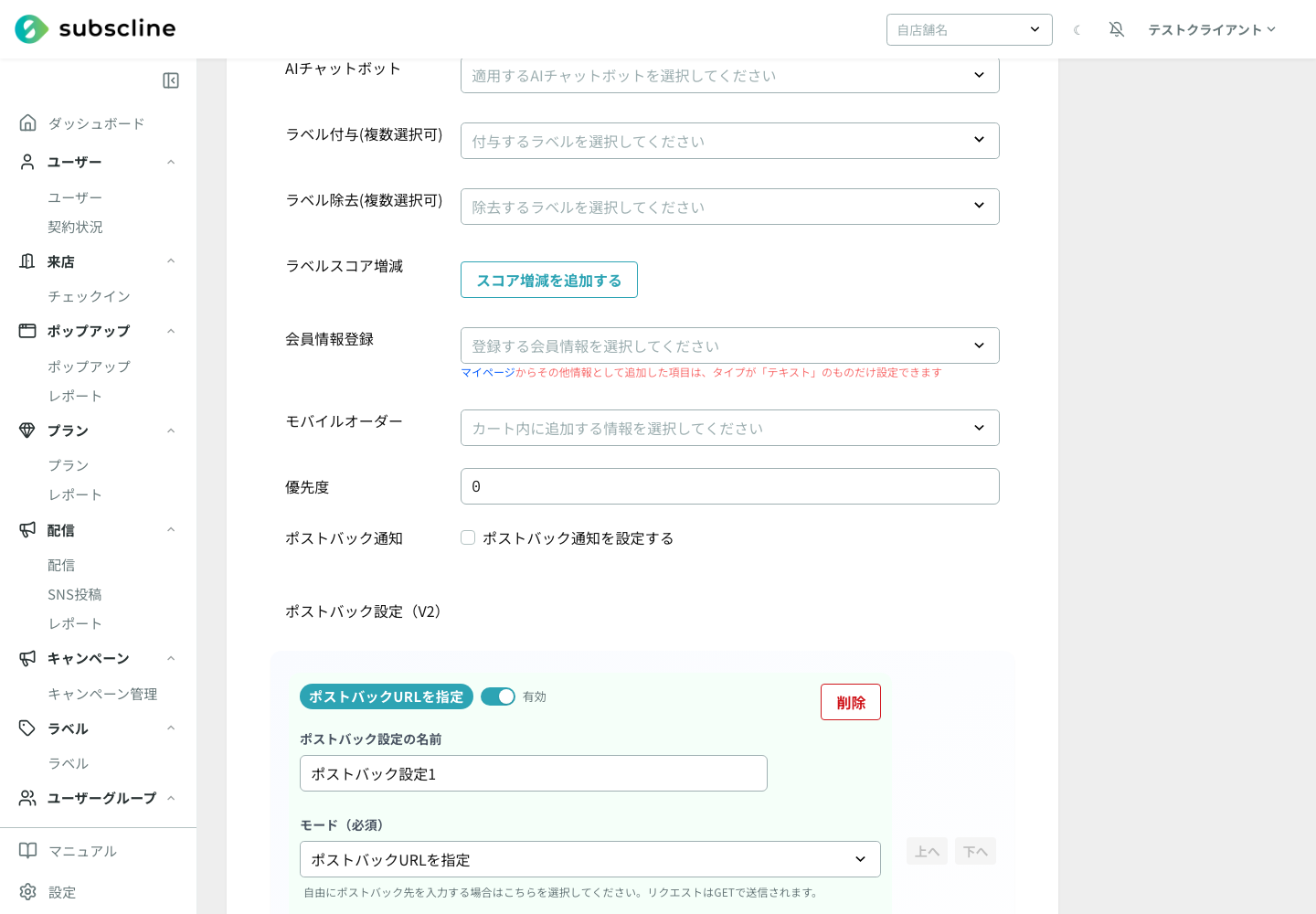
Task: Open the ラベル付与 label dropdown
Action: pos(730,141)
